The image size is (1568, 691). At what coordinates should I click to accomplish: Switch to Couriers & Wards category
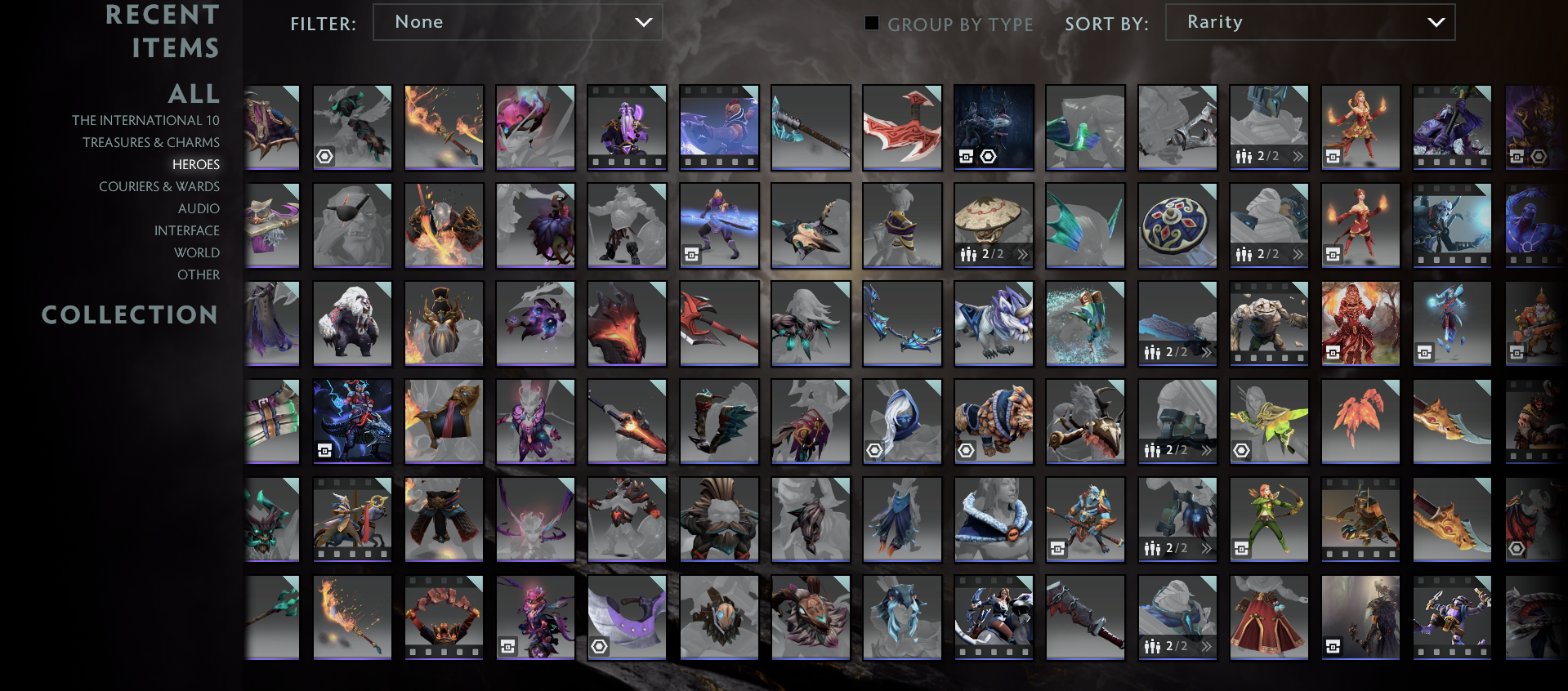(x=159, y=186)
